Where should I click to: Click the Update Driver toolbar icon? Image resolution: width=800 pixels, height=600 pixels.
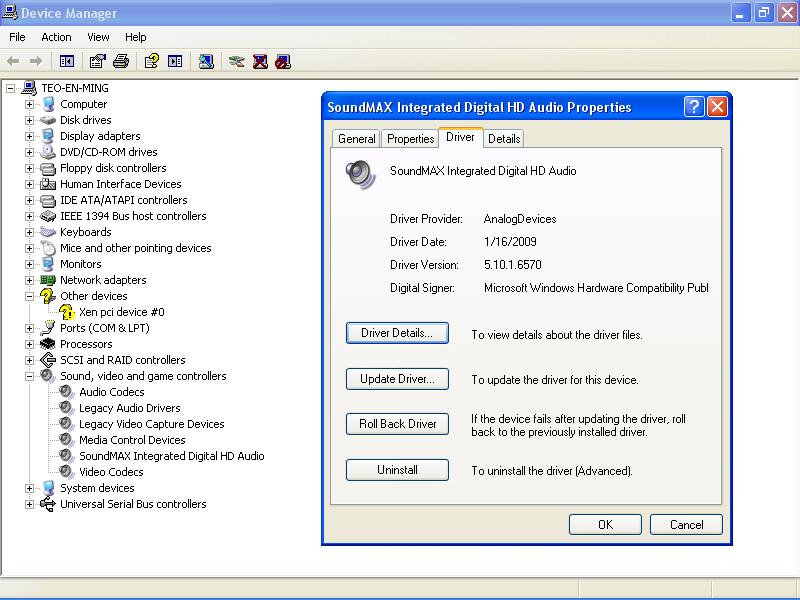(x=236, y=61)
